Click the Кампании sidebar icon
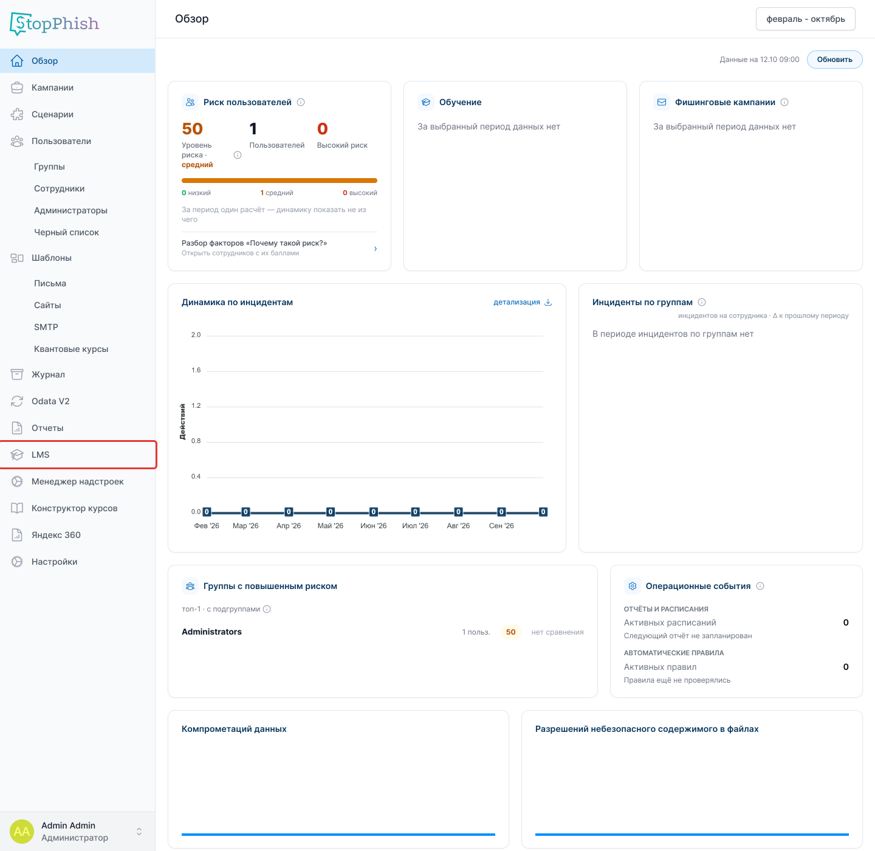Viewport: 875px width, 851px height. pos(17,88)
